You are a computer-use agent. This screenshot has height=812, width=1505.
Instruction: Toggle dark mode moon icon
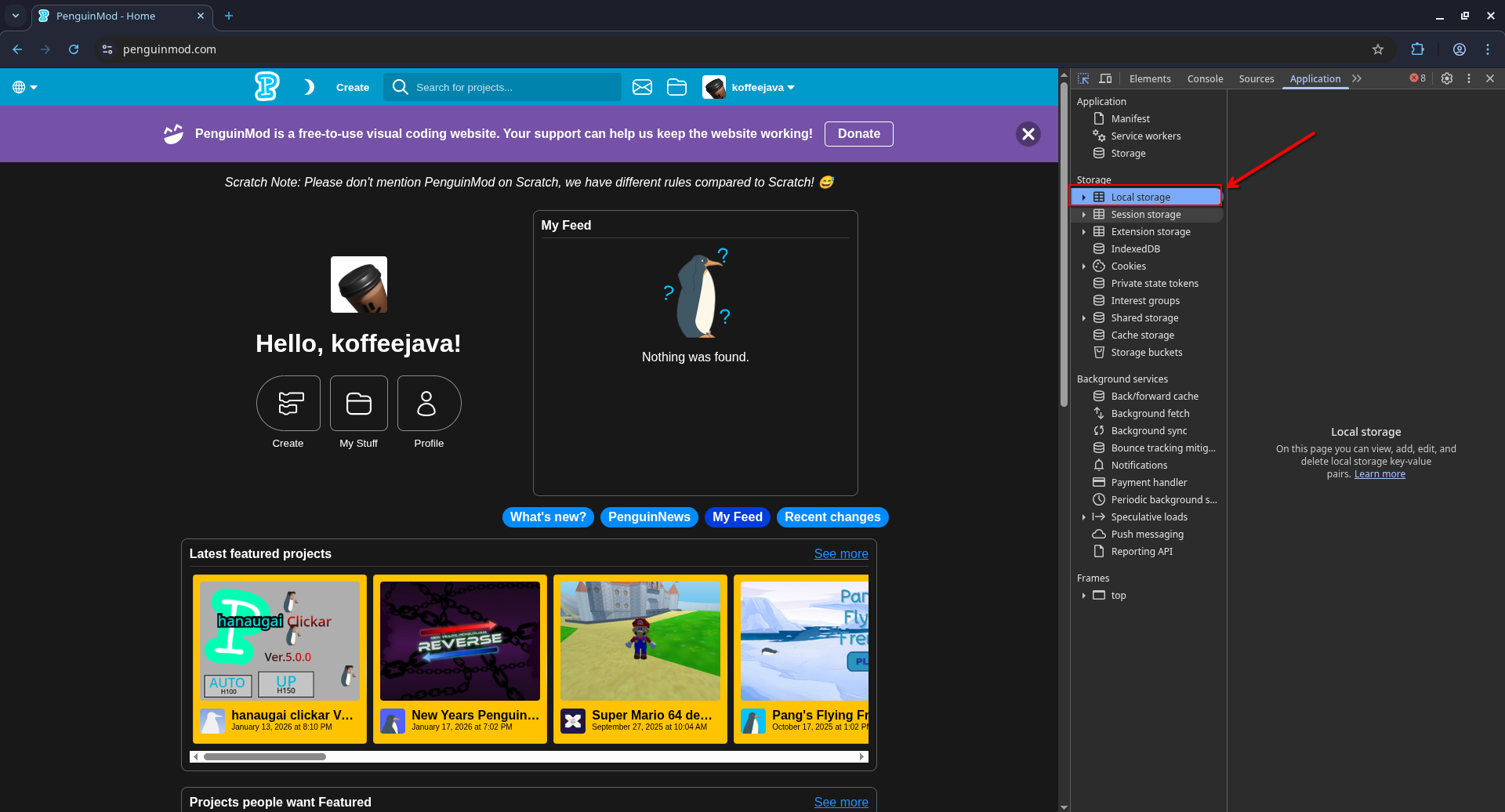(x=309, y=87)
